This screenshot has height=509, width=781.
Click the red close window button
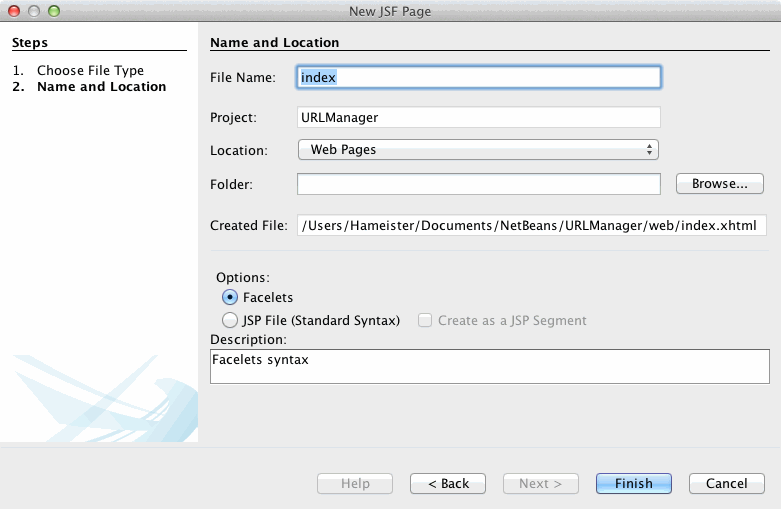[x=14, y=10]
